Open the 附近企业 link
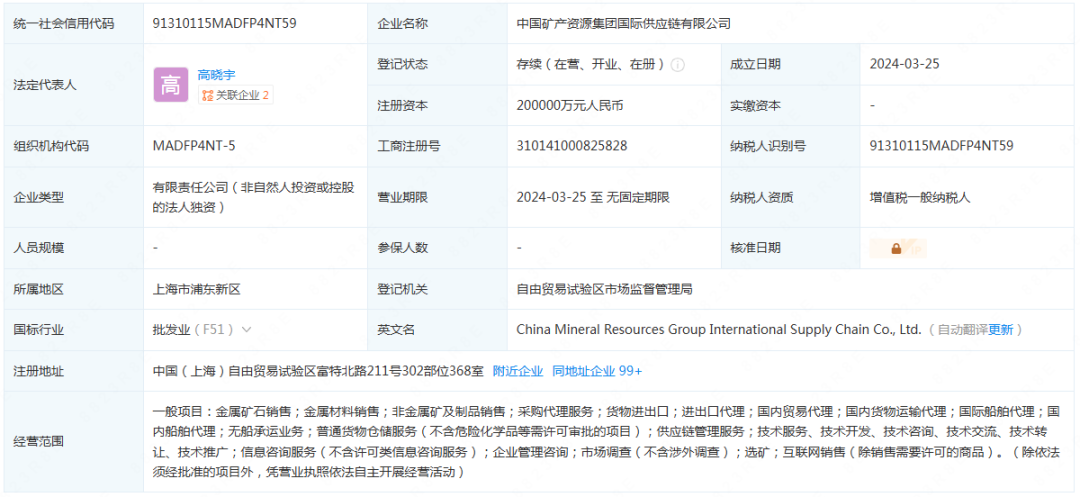1080x497 pixels. point(518,371)
